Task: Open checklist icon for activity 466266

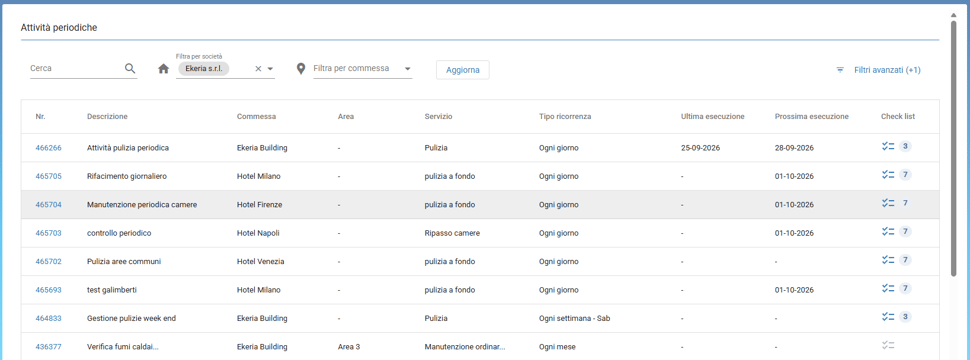Action: coord(888,147)
